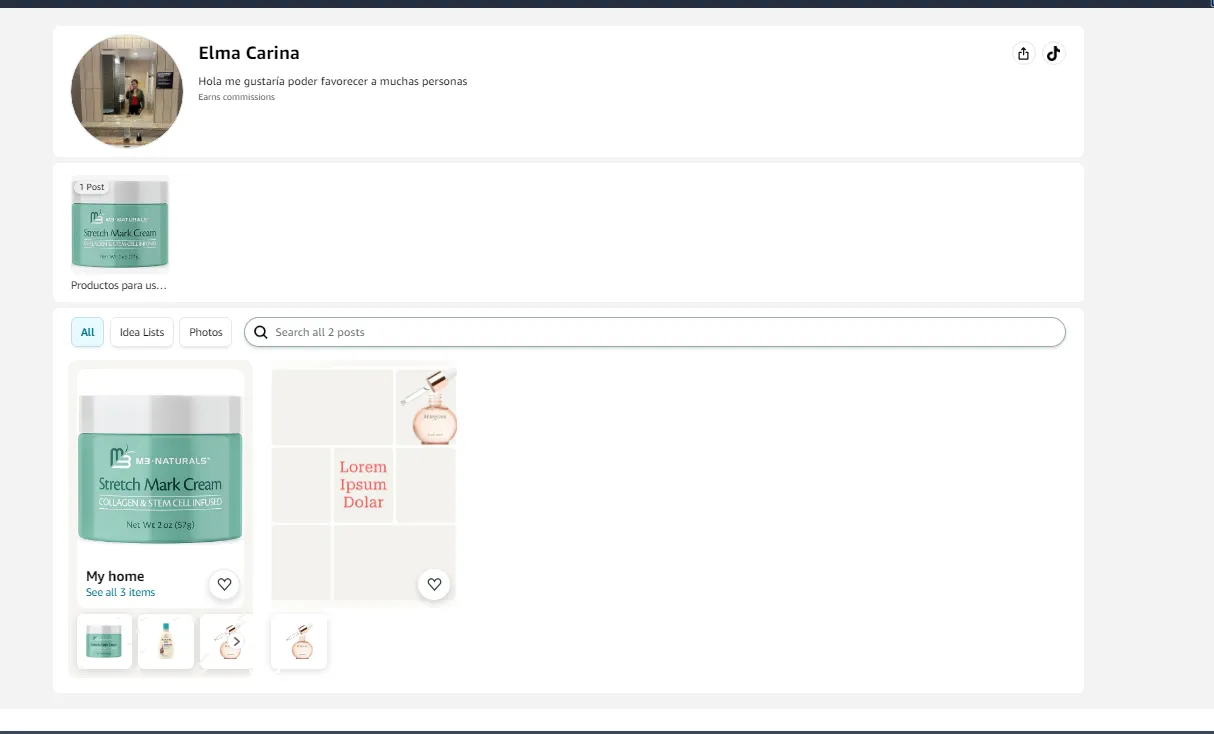Focus the Search all 2 posts field
The width and height of the screenshot is (1214, 734).
[655, 332]
